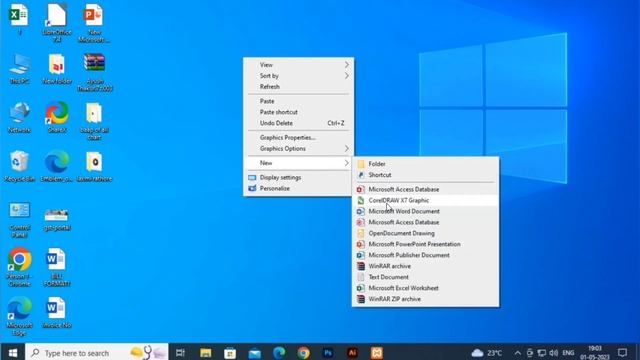Screen dimensions: 640x360
Task: Create a new Folder
Action: pos(425,164)
